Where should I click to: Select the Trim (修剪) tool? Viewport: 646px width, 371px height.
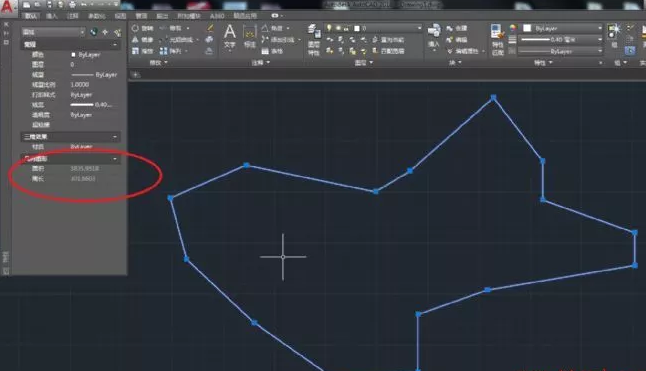171,28
